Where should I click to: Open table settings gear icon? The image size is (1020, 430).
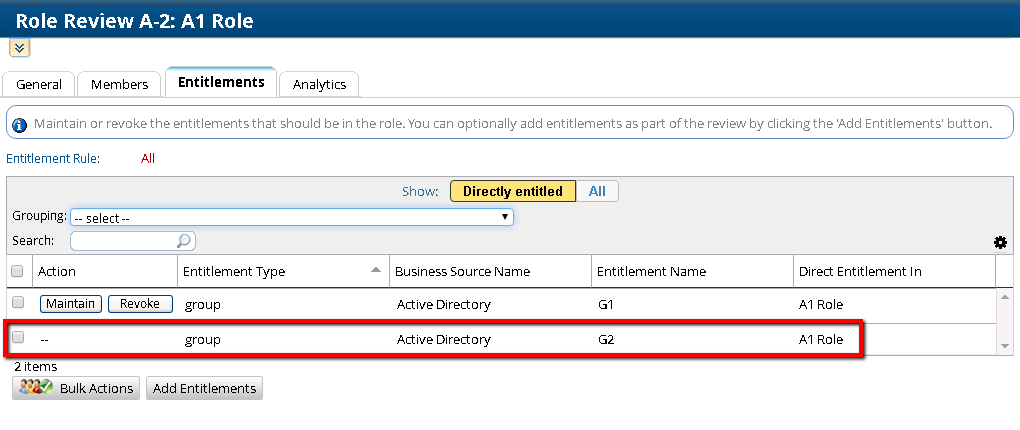click(x=1000, y=242)
